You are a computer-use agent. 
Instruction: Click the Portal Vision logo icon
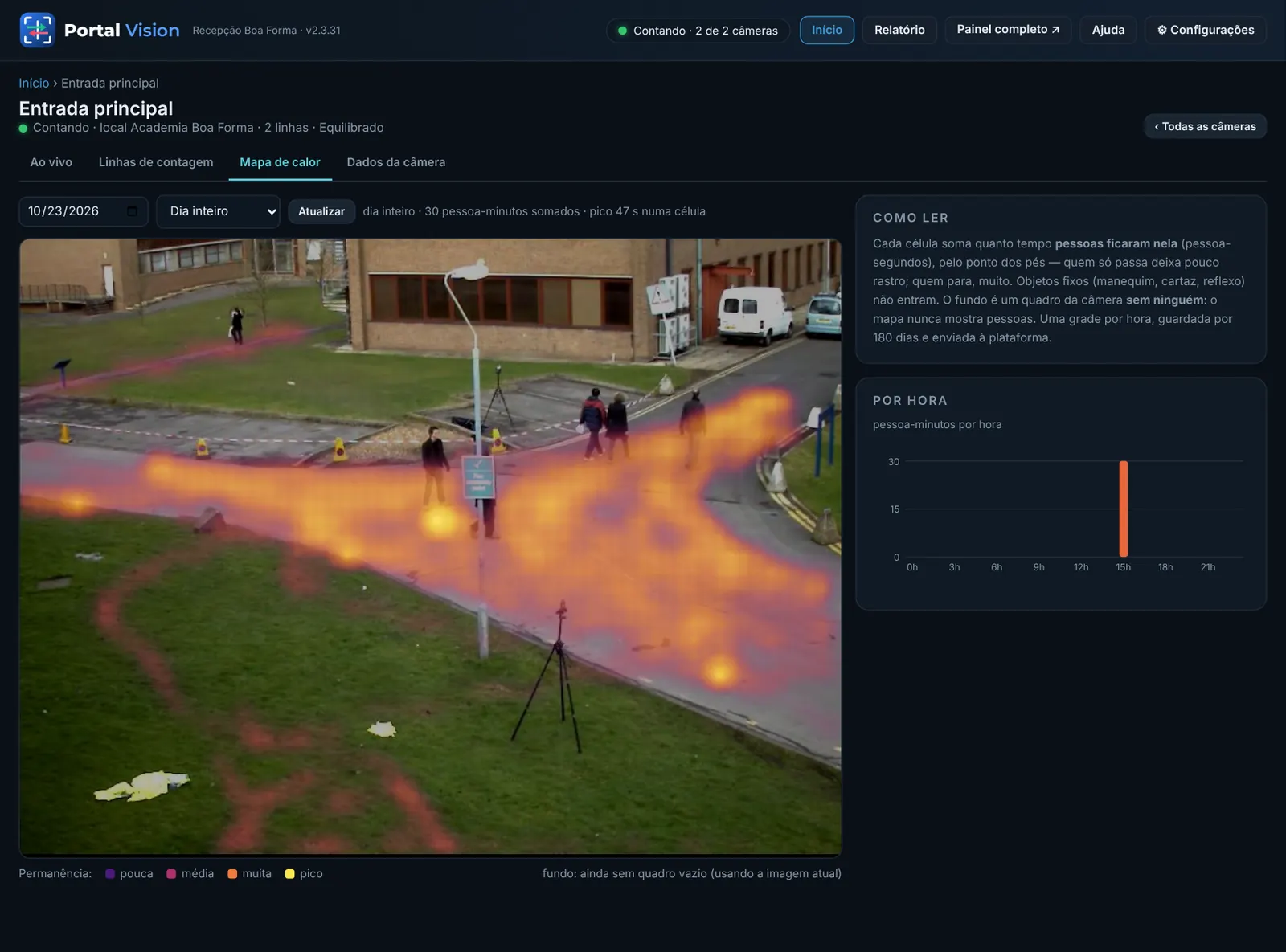37,30
